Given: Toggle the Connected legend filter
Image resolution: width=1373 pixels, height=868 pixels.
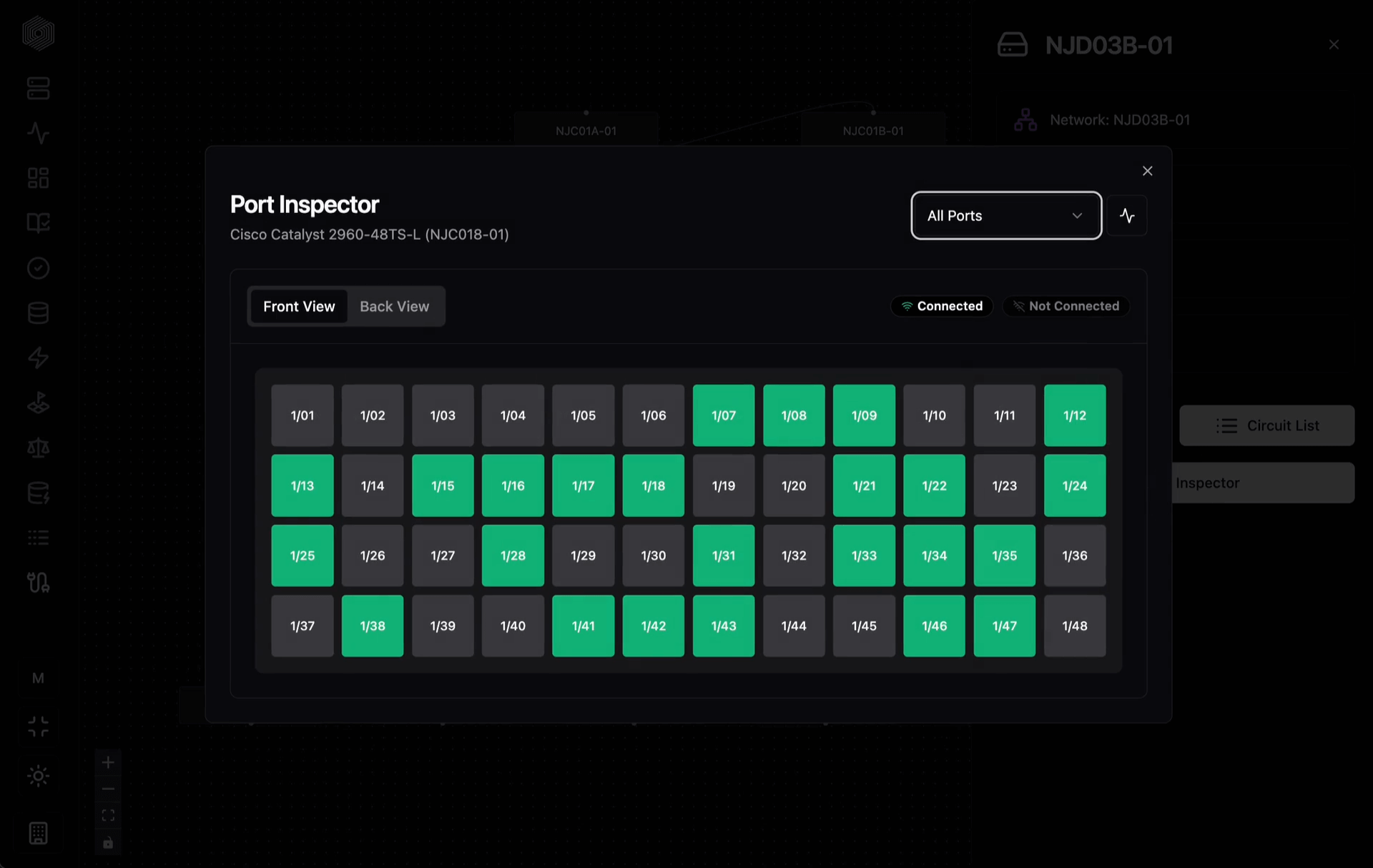Looking at the screenshot, I should point(941,306).
